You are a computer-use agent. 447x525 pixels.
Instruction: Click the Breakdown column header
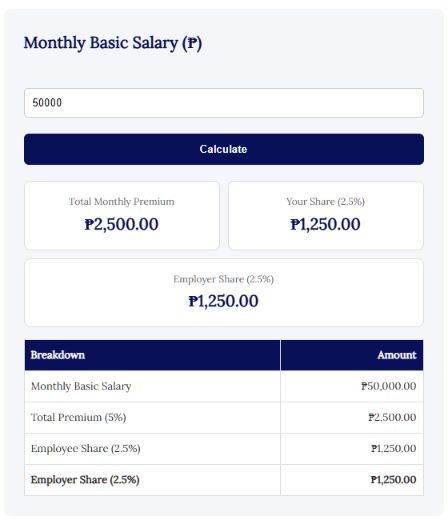click(152, 355)
